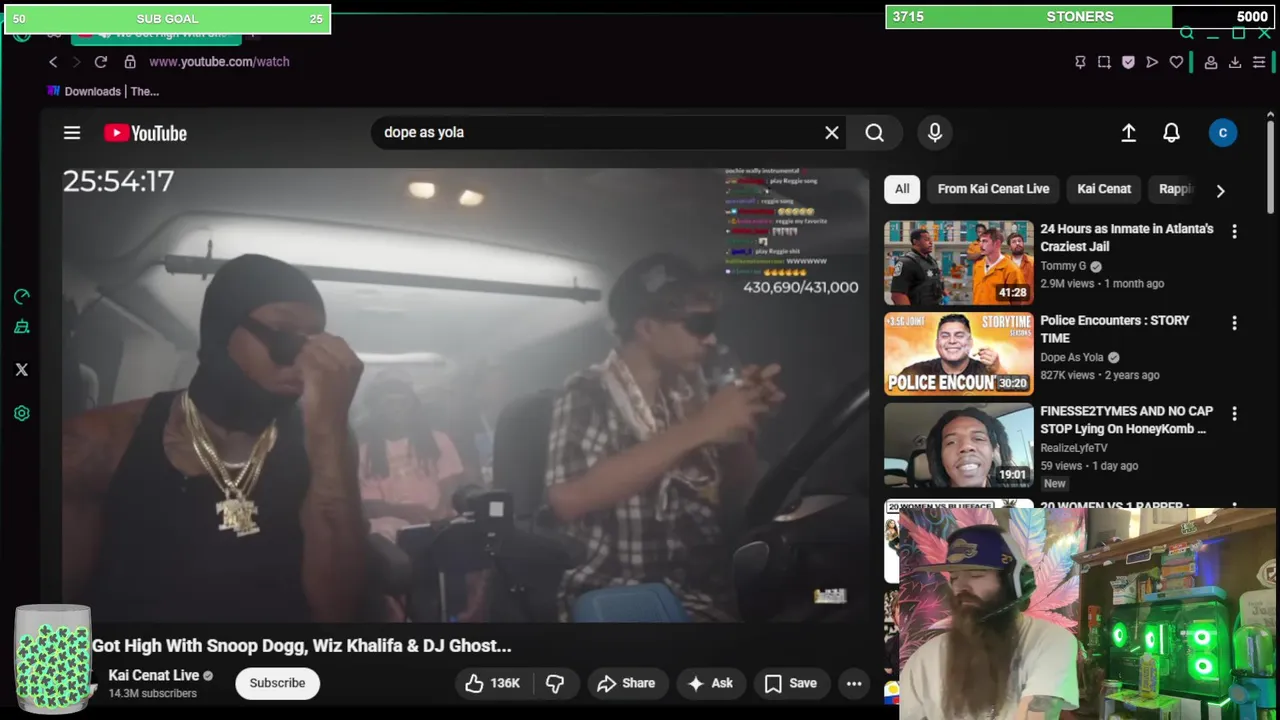Image resolution: width=1280 pixels, height=720 pixels.
Task: Expand filter chips with the right chevron
Action: 1220,190
